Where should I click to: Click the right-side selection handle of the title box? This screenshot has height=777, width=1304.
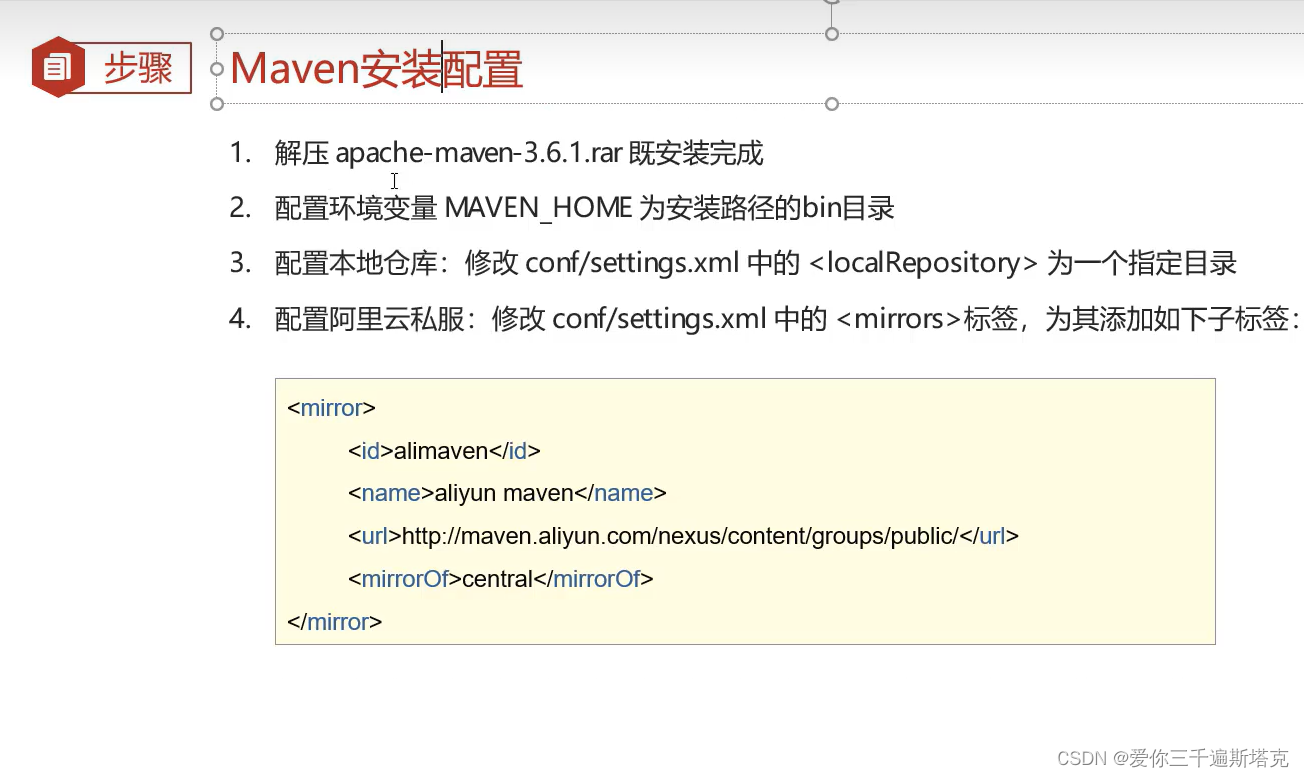(x=830, y=103)
